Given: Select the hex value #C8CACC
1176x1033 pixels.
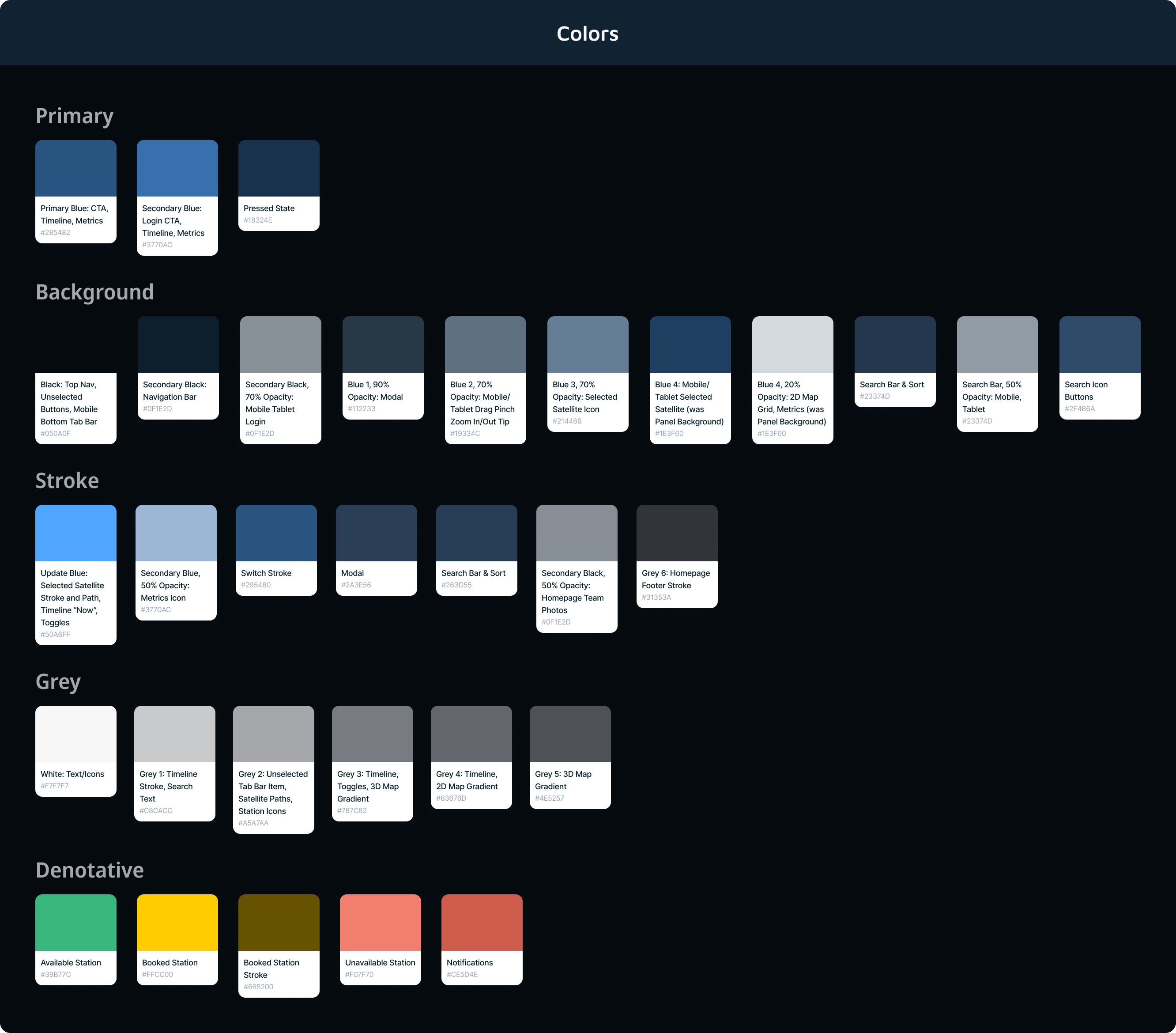Looking at the screenshot, I should 156,811.
